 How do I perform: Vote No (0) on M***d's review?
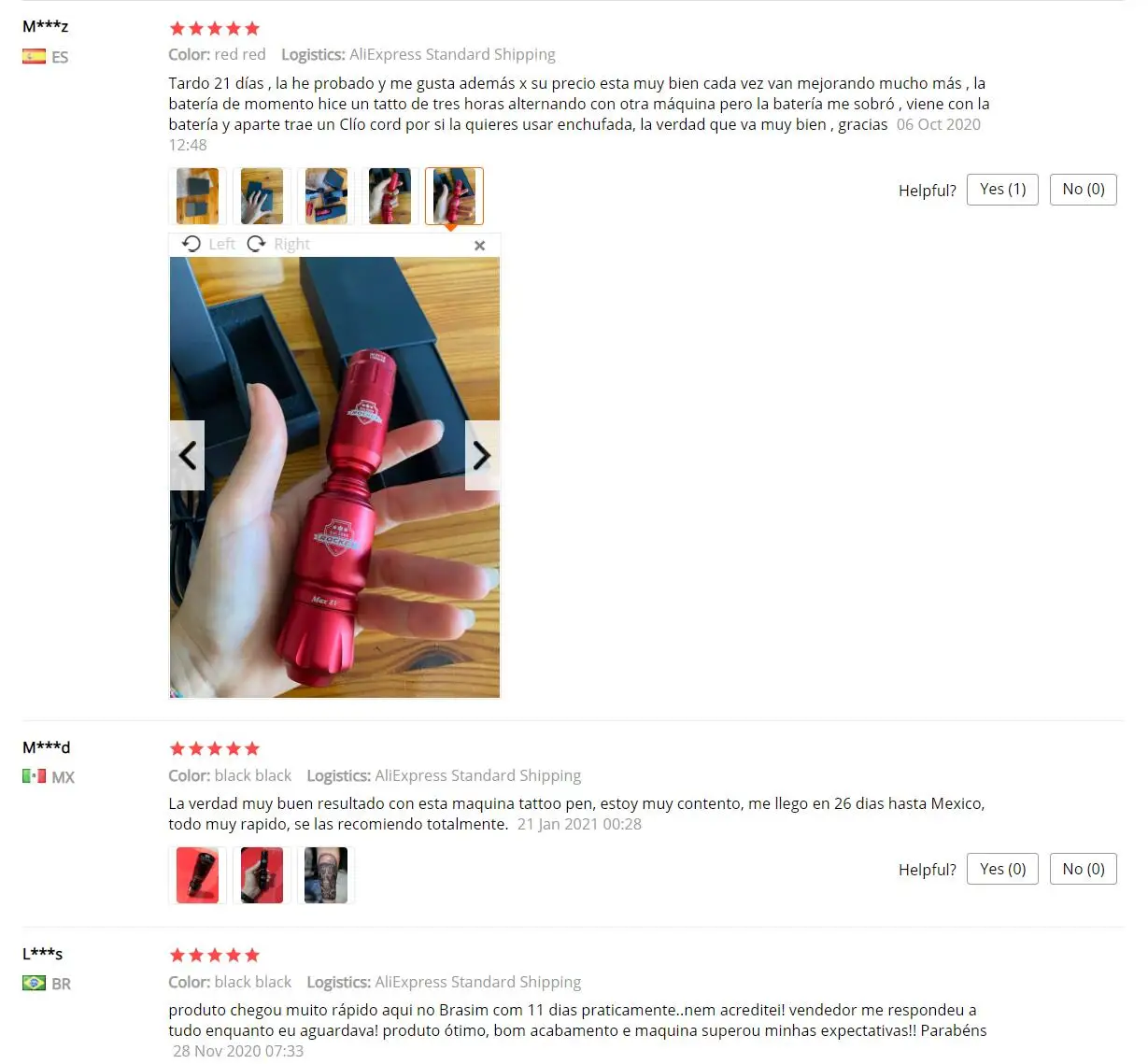tap(1083, 869)
